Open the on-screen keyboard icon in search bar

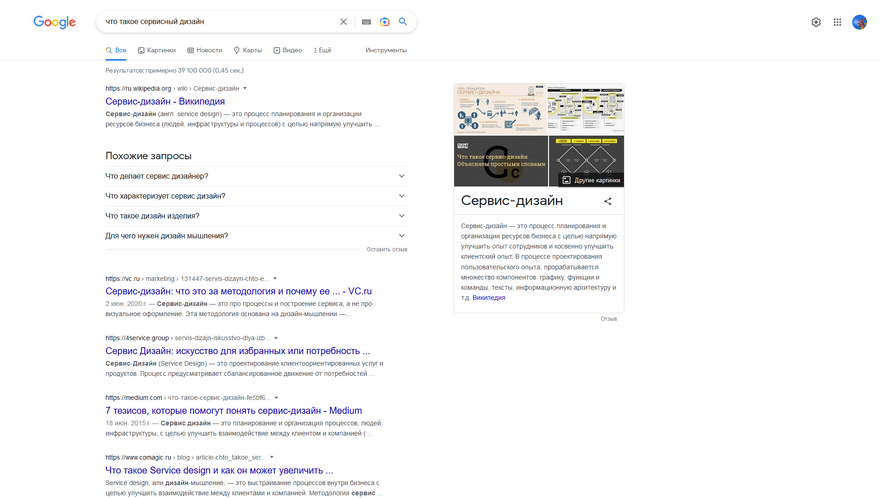pyautogui.click(x=366, y=22)
